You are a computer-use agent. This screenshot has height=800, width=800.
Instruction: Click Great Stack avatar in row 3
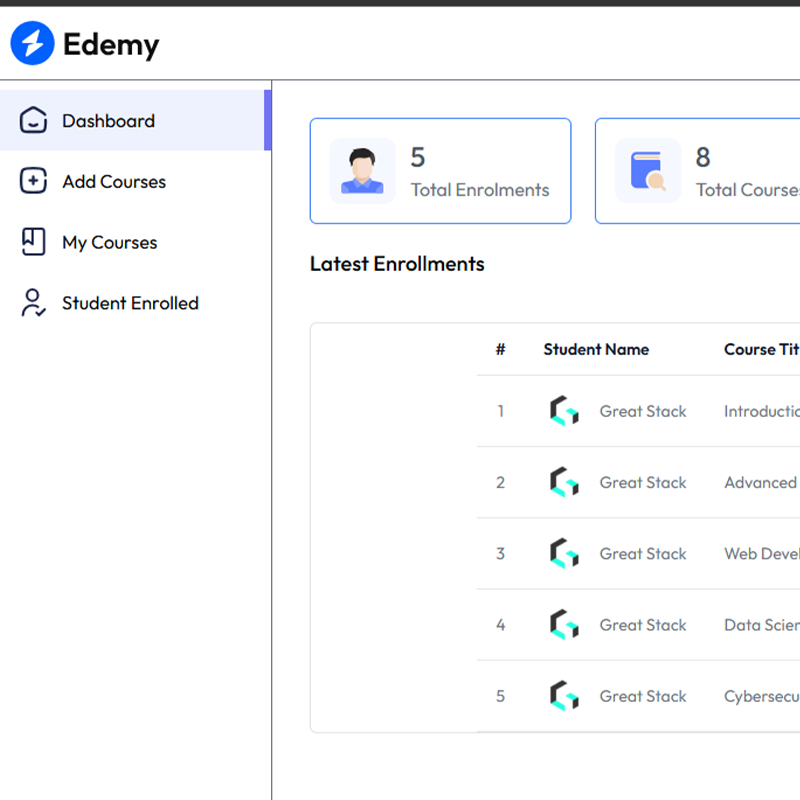[564, 554]
